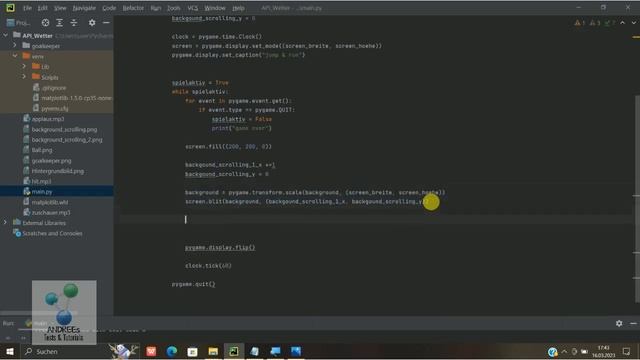Click the PyCharm taskbar icon

[x=234, y=351]
